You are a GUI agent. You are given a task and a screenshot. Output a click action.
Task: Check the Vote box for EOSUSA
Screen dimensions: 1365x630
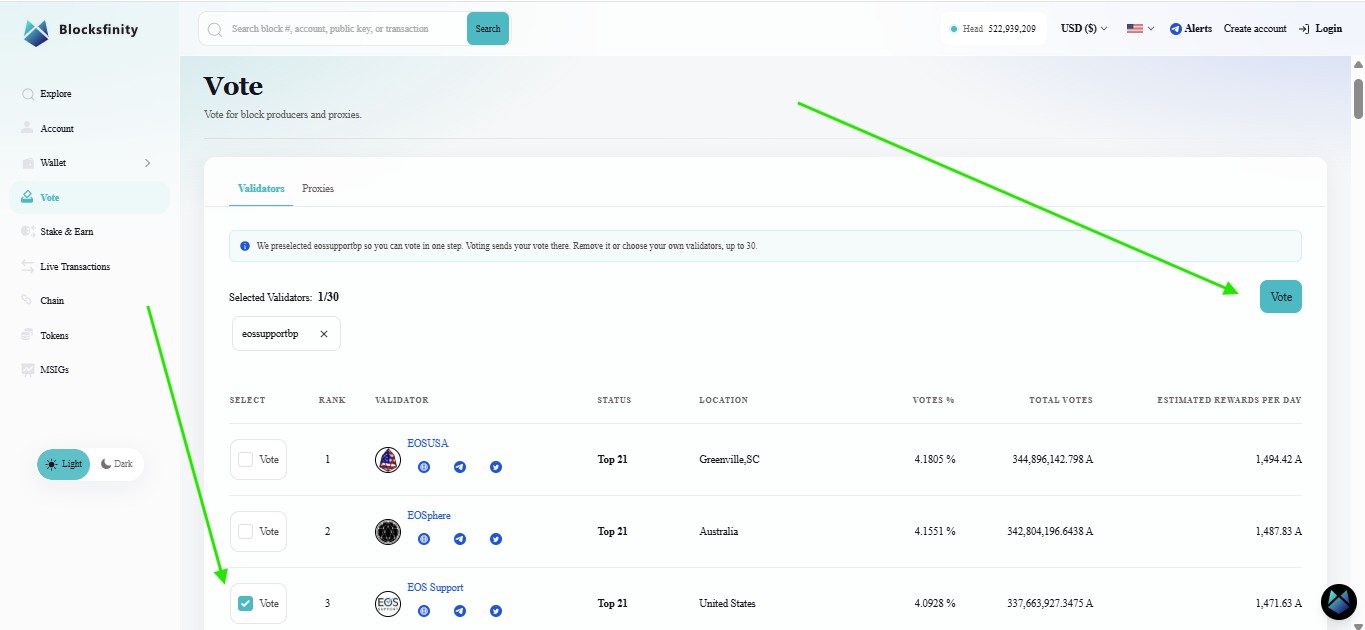coord(246,460)
